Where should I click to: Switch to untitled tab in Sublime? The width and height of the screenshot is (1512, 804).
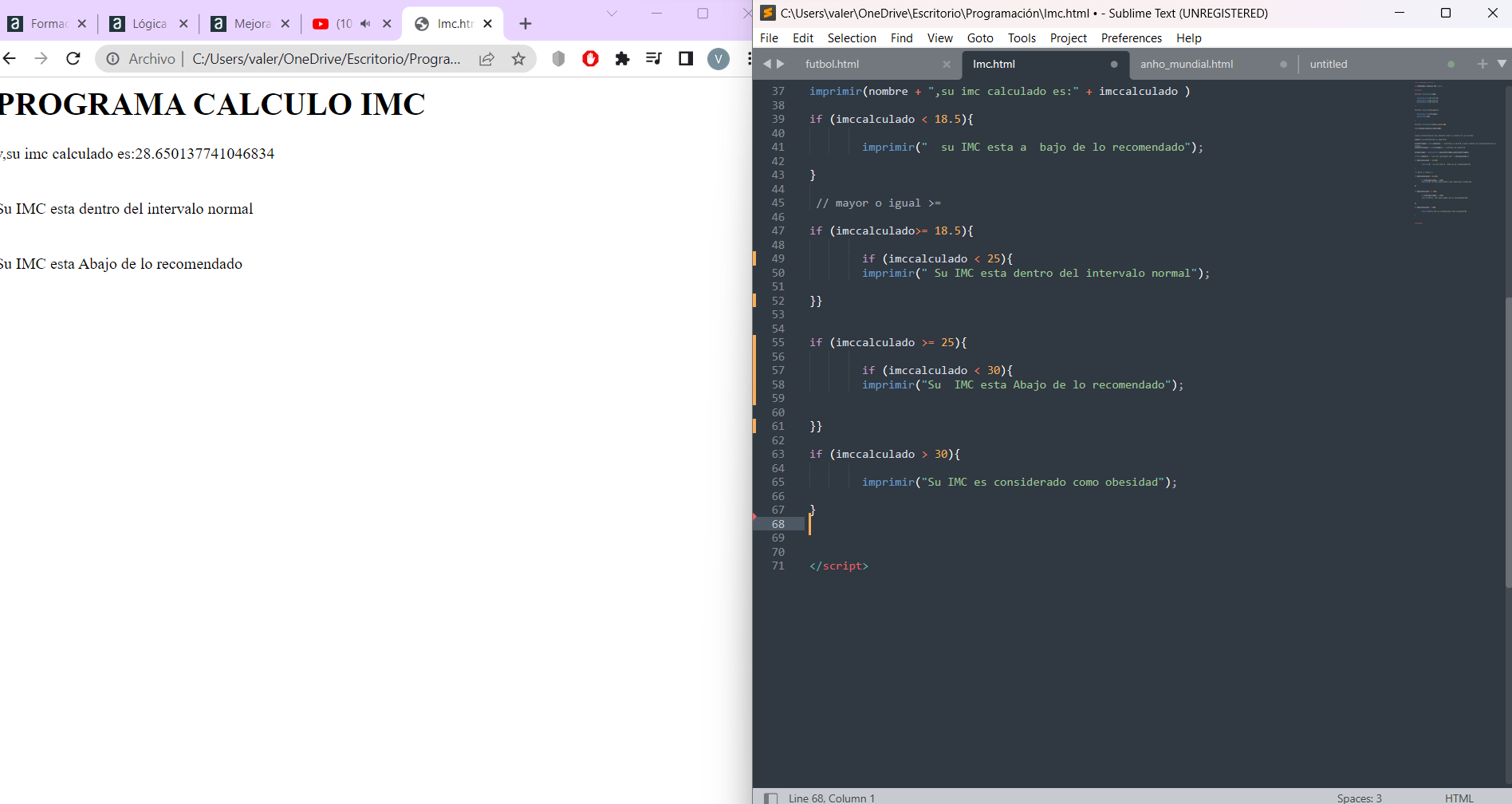[1329, 64]
